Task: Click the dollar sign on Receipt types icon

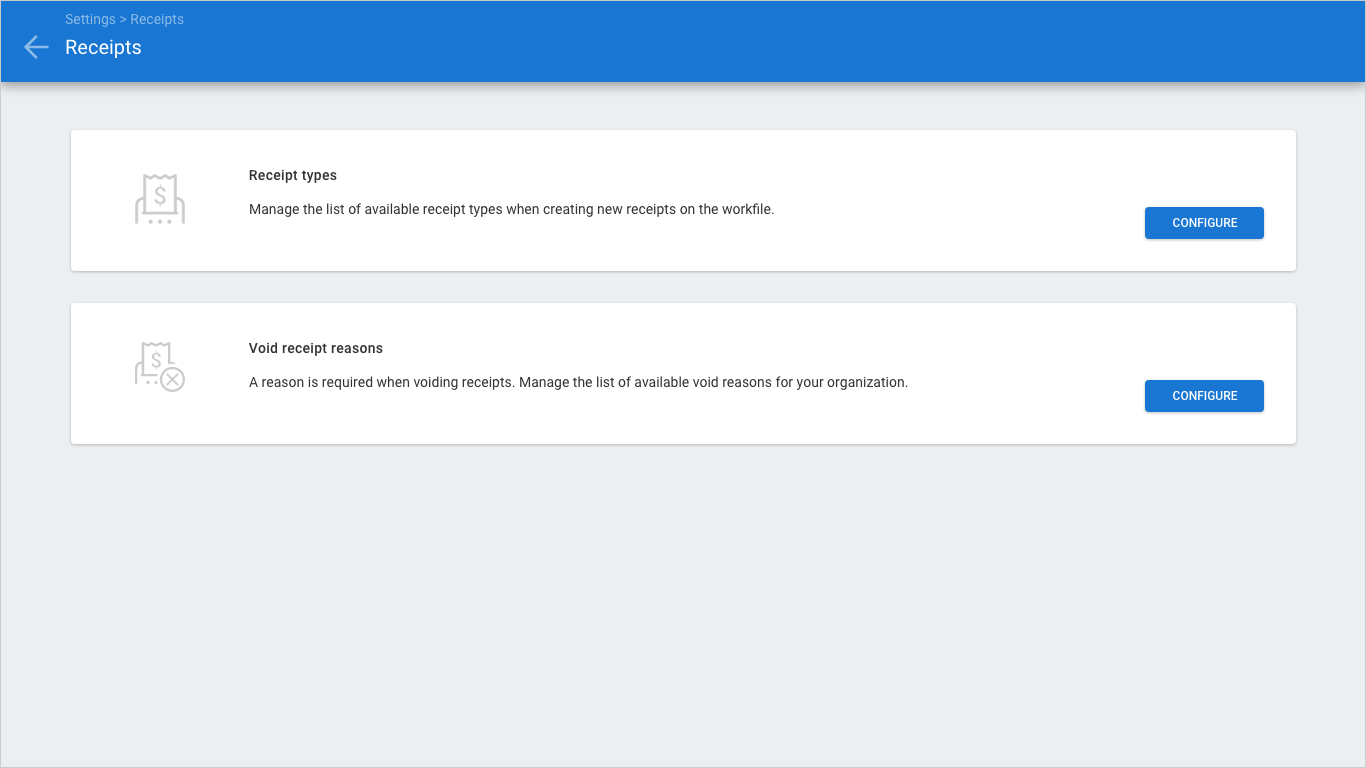Action: [x=160, y=194]
